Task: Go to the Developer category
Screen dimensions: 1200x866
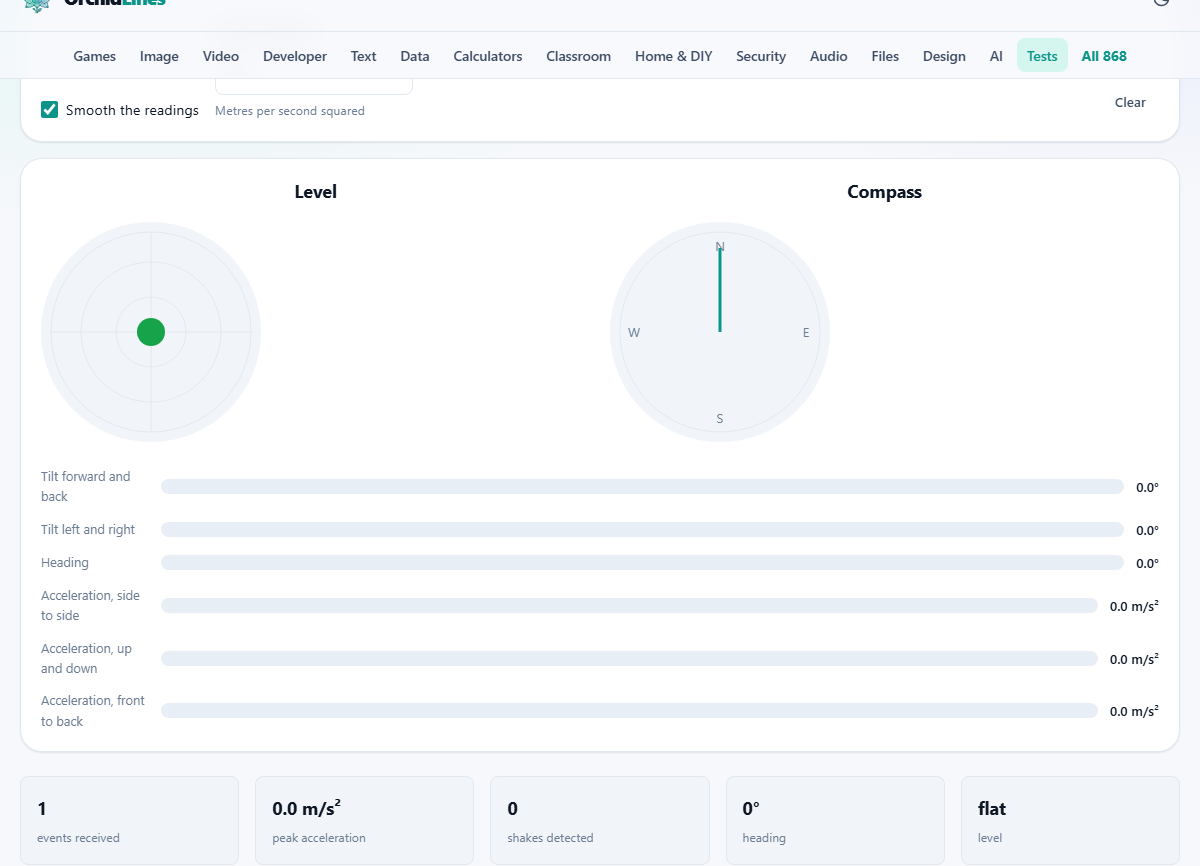Action: [x=295, y=56]
